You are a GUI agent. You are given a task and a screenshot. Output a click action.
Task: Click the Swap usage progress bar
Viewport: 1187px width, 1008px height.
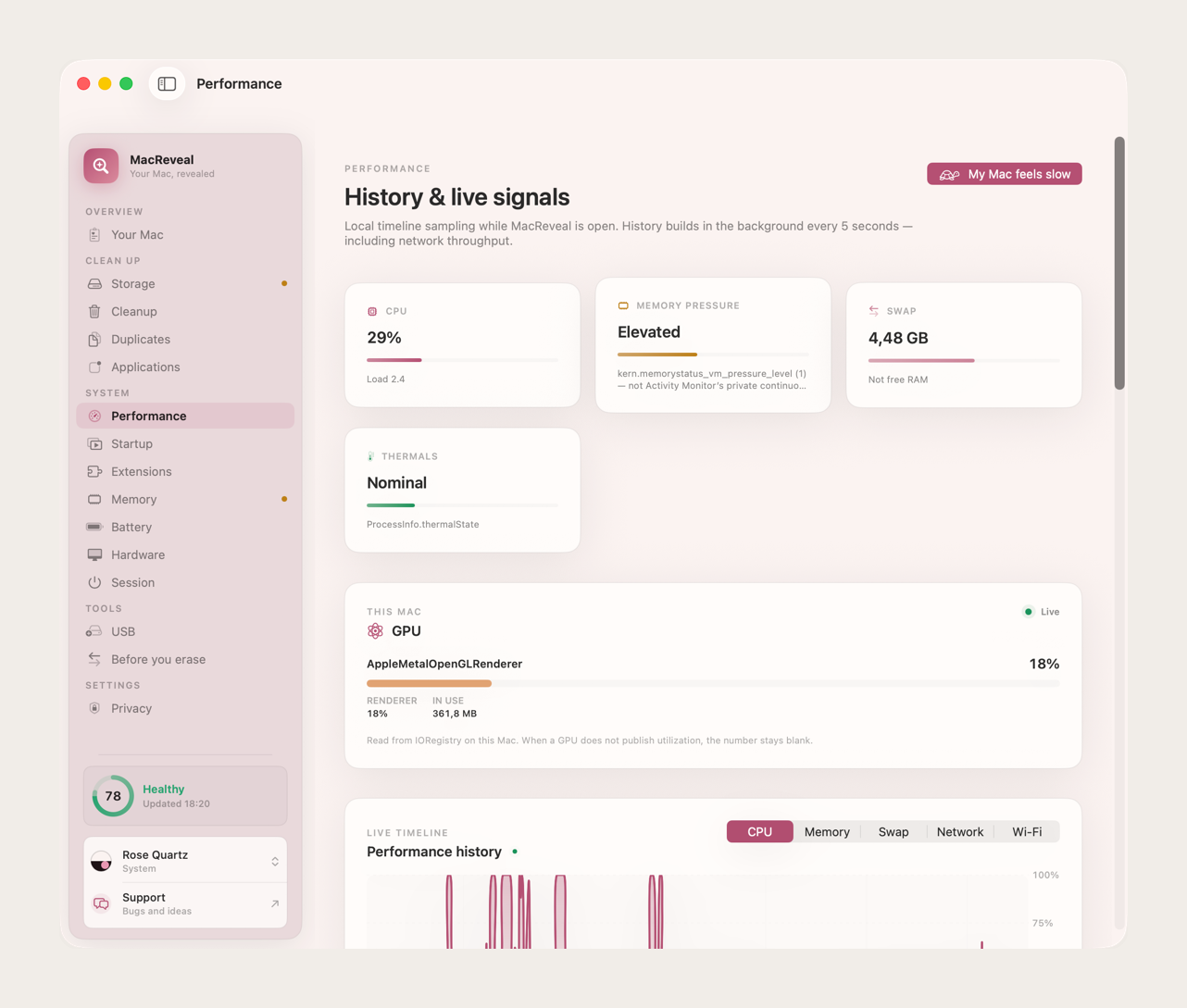tap(964, 360)
